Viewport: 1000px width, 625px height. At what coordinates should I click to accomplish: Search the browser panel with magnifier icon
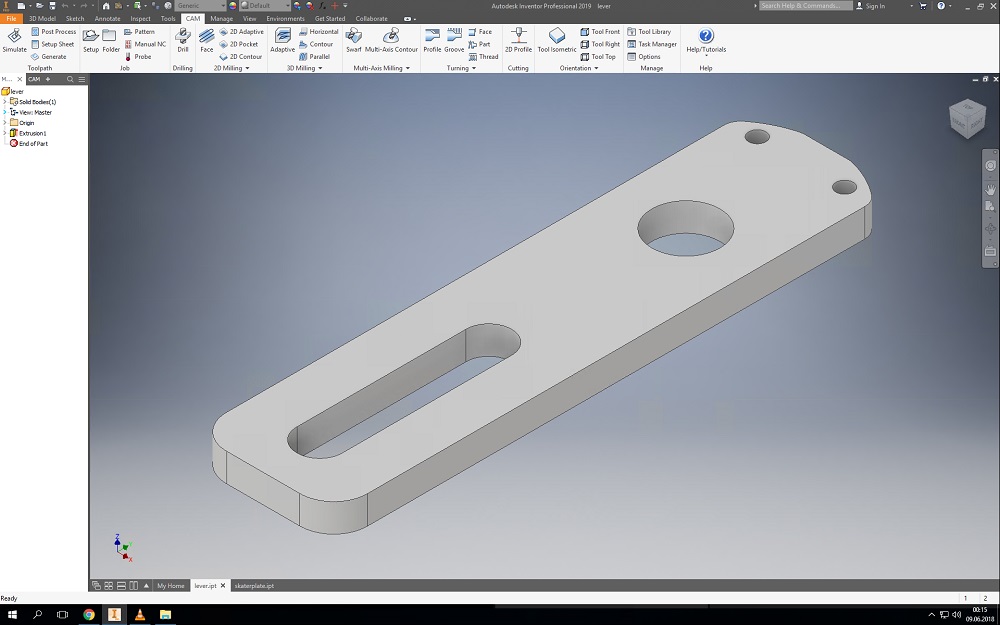point(70,79)
